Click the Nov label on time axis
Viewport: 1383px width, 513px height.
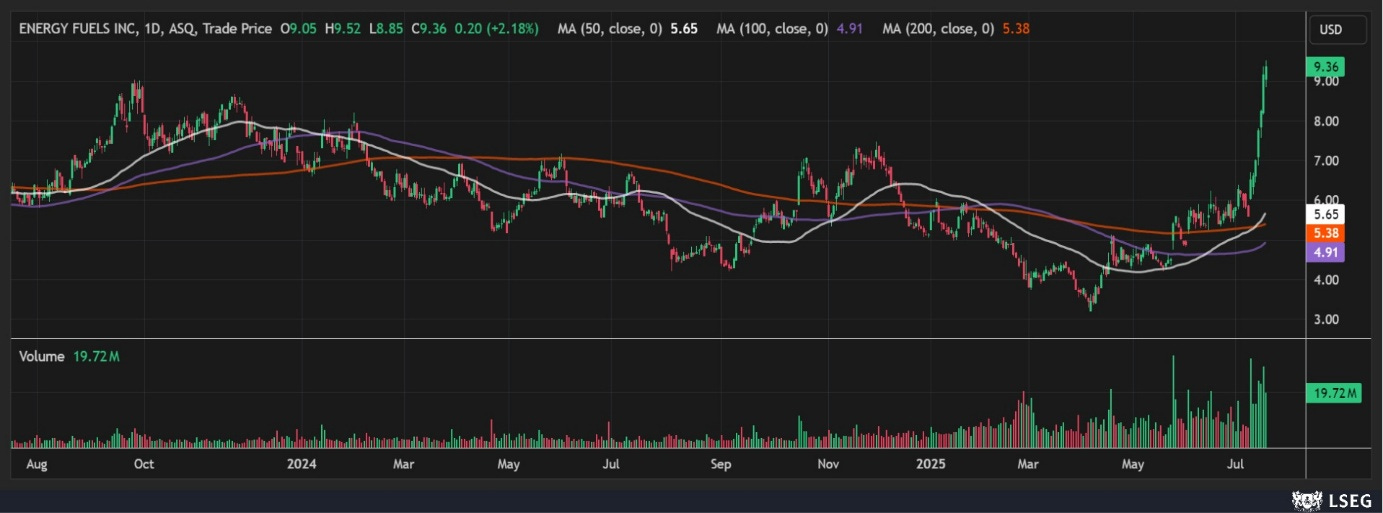click(x=827, y=464)
